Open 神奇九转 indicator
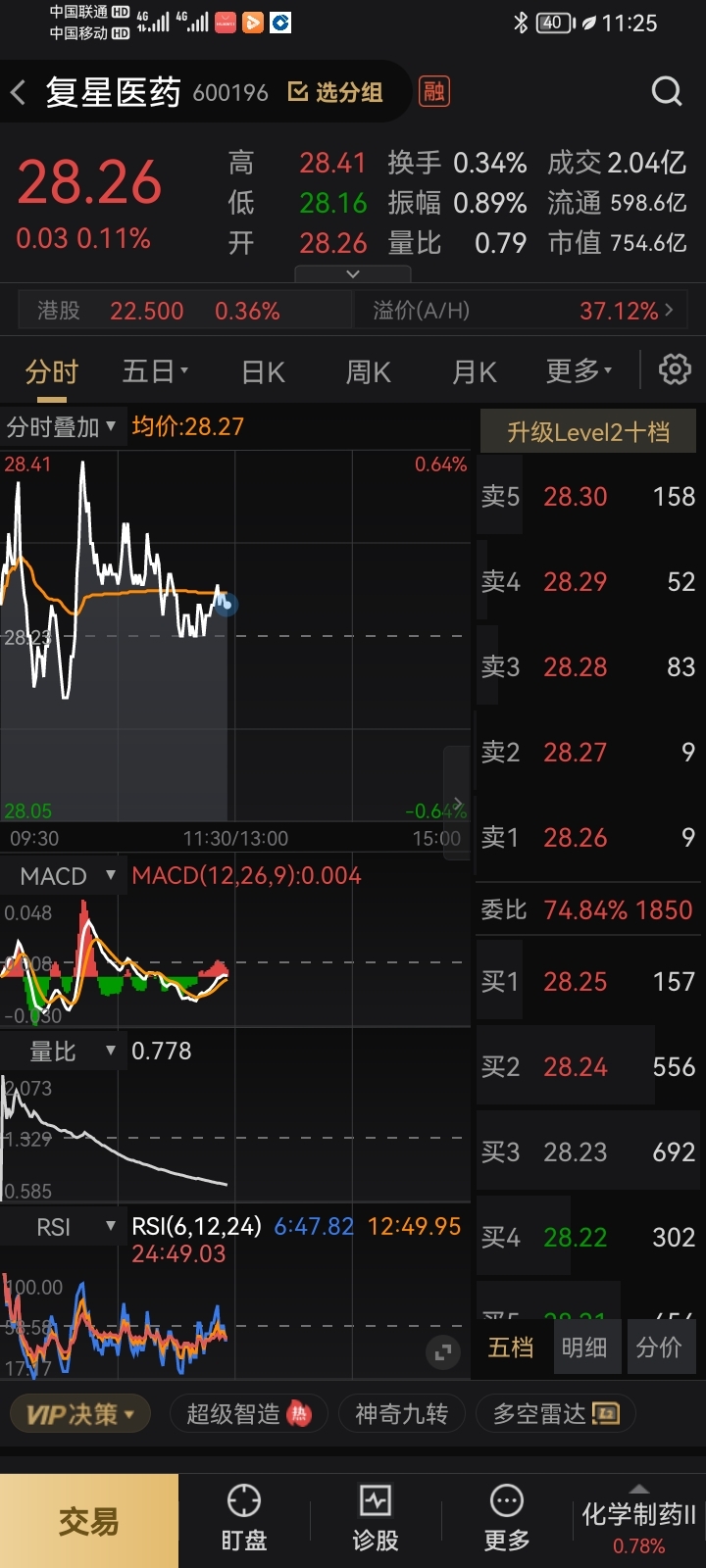Screen dimensions: 706x1568 [402, 1414]
